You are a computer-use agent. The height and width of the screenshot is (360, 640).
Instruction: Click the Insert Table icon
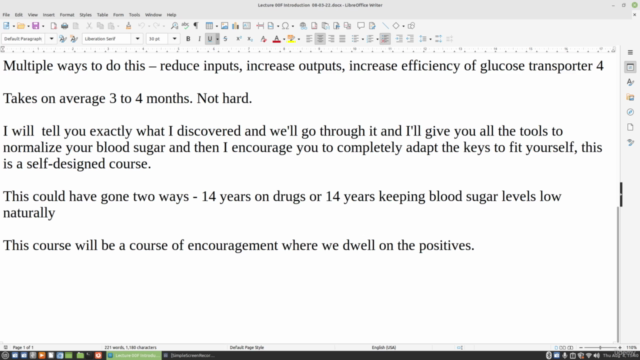pyautogui.click(x=209, y=26)
